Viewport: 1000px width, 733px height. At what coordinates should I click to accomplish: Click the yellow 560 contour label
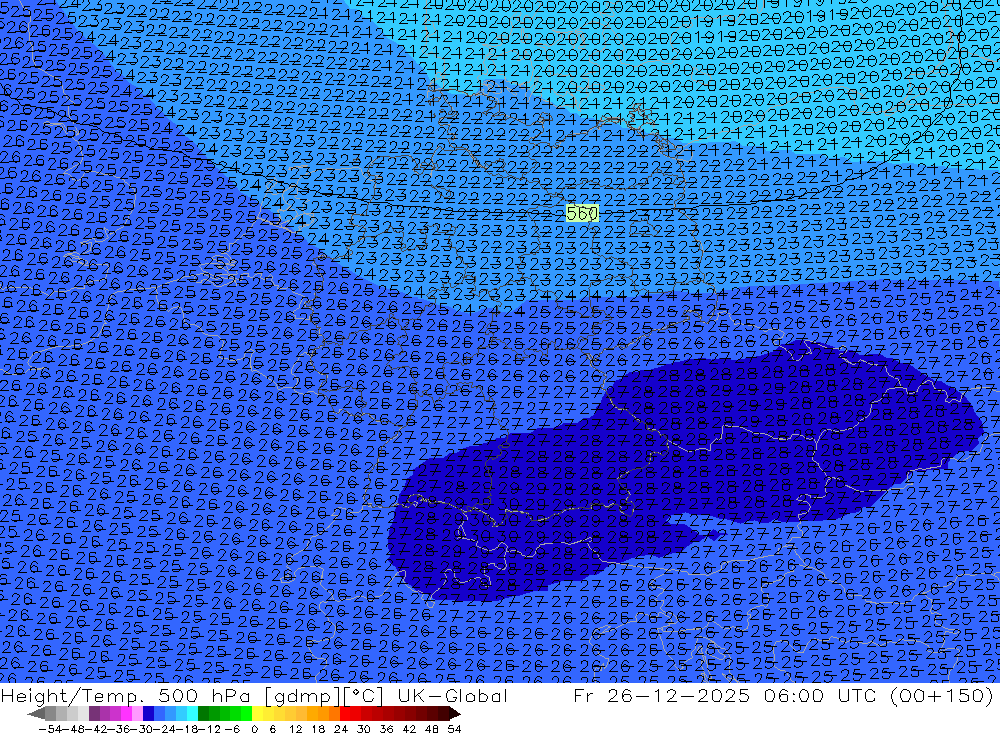581,213
